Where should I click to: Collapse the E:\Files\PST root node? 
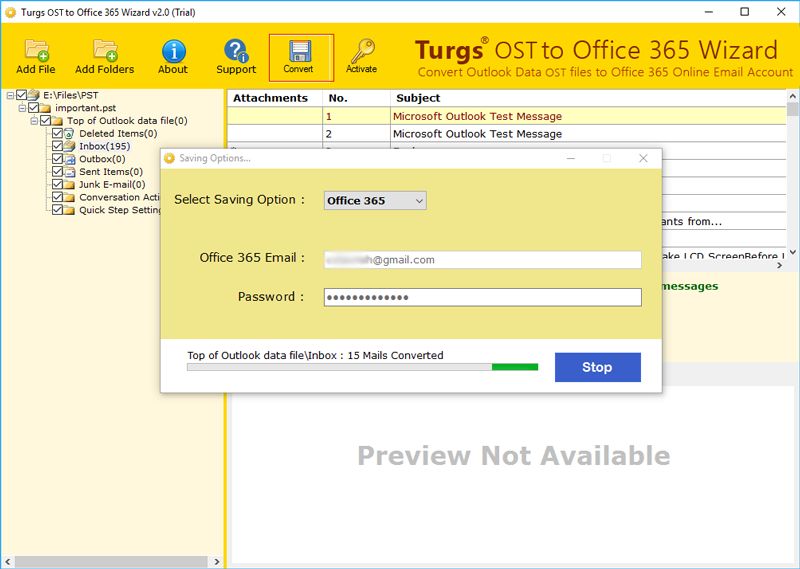pos(10,95)
